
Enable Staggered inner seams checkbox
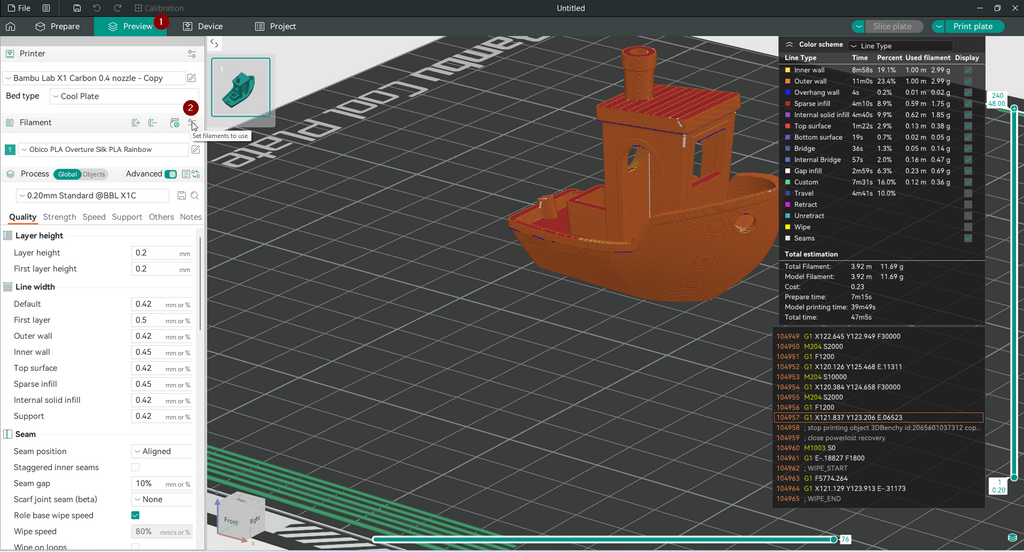tap(135, 467)
